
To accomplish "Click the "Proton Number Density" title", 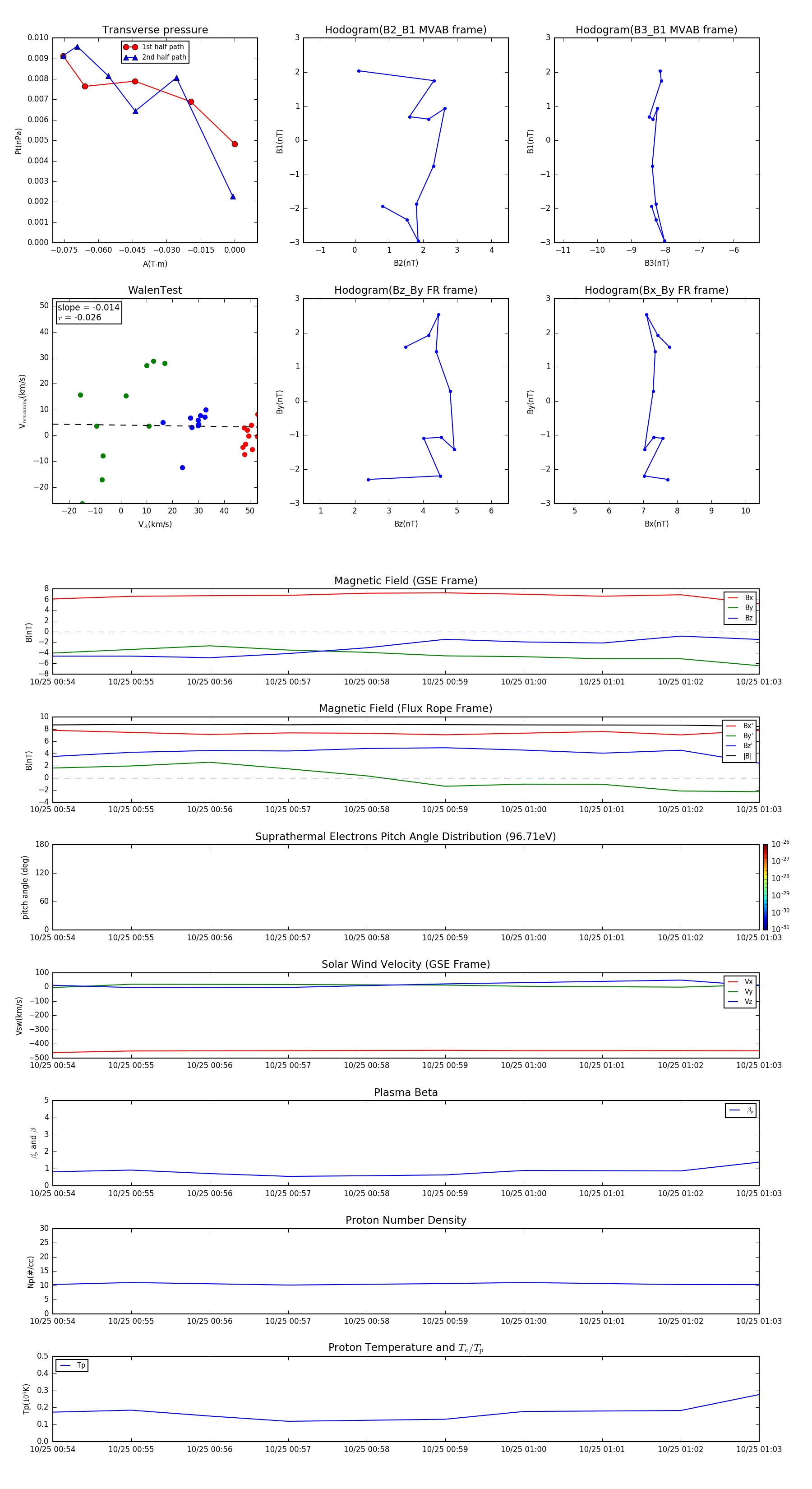I will click(x=406, y=1220).
